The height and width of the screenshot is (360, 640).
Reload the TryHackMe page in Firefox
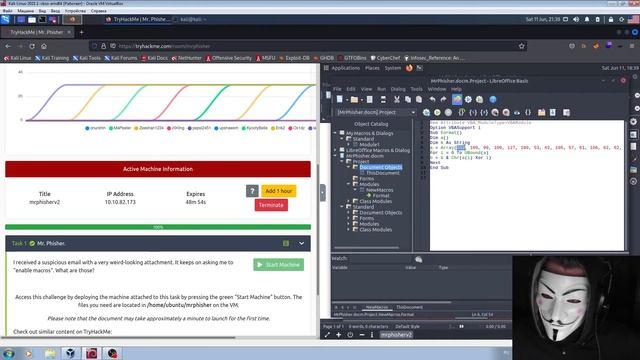click(32, 46)
